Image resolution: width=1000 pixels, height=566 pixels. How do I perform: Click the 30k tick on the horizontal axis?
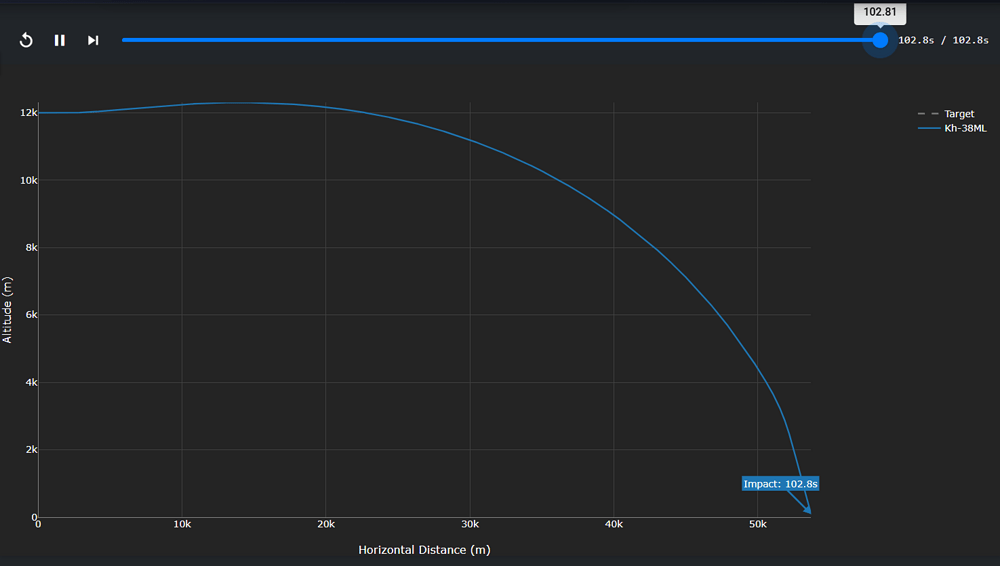click(x=470, y=525)
